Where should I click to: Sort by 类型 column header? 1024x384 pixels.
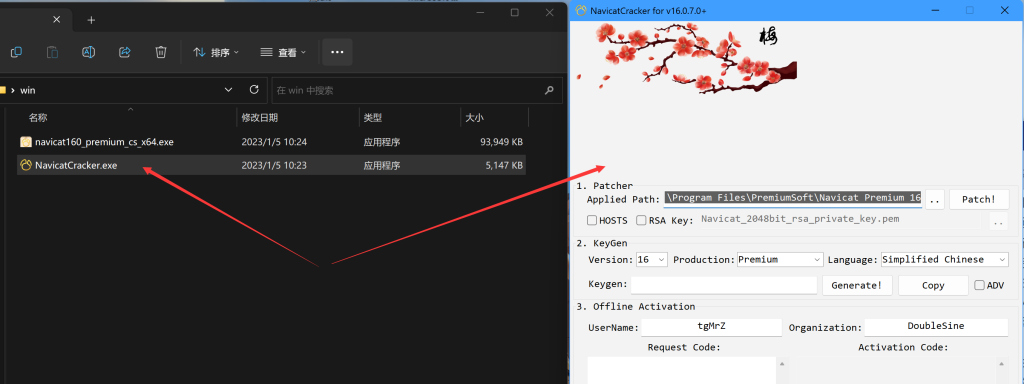372,118
